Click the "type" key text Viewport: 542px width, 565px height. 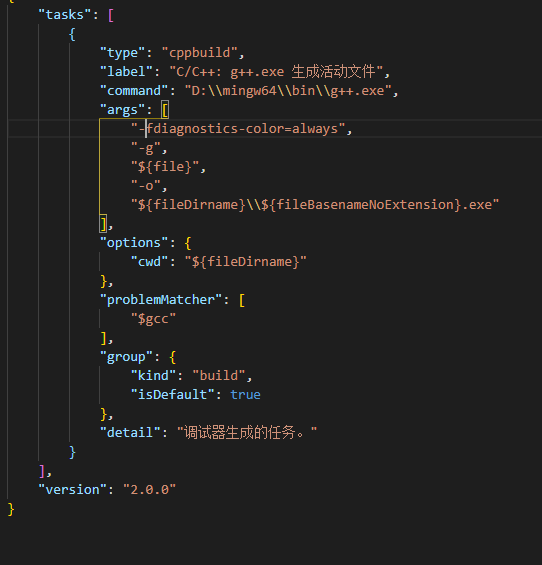tap(123, 53)
